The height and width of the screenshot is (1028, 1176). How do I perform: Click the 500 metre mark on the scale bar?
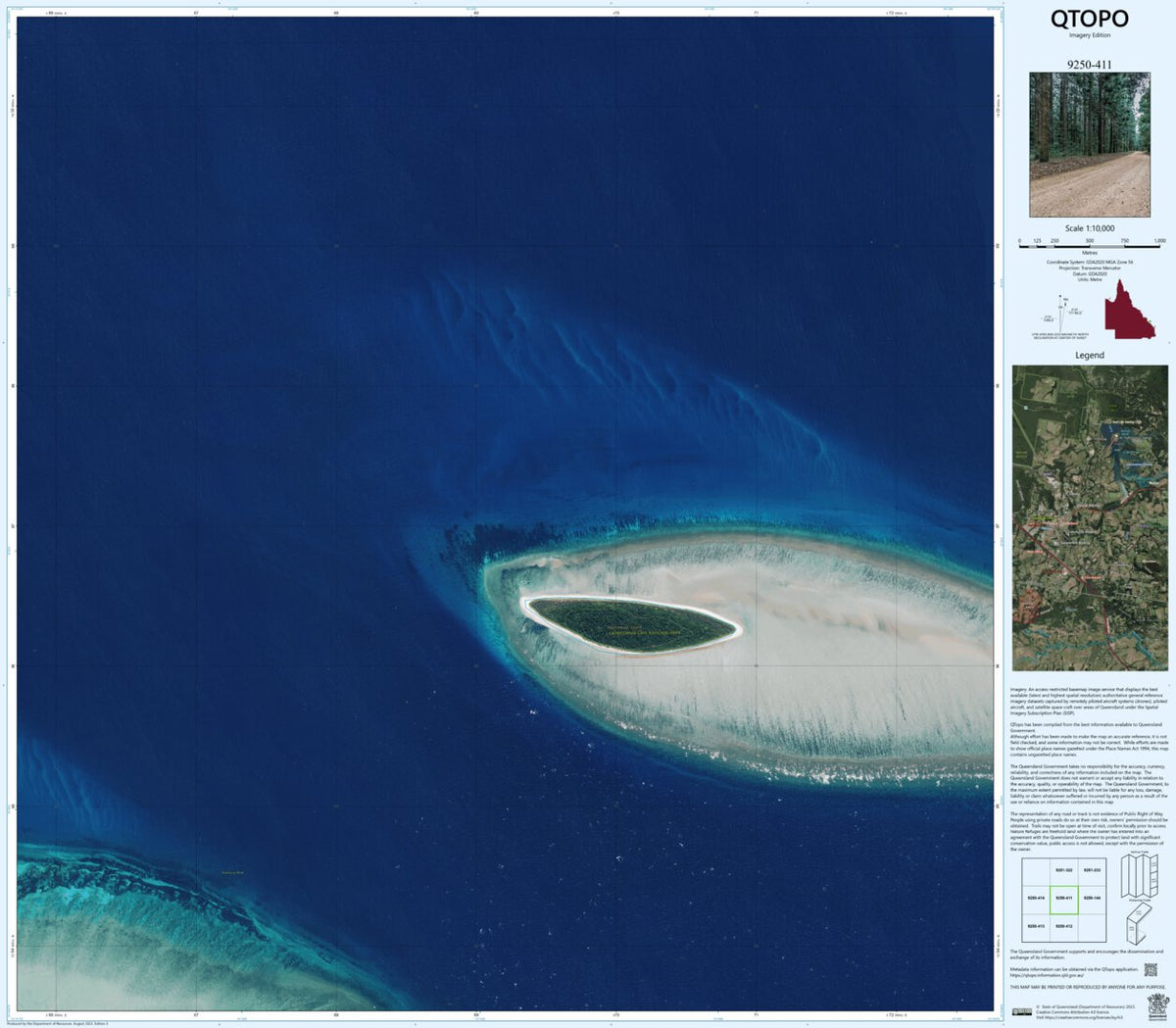click(x=1091, y=246)
